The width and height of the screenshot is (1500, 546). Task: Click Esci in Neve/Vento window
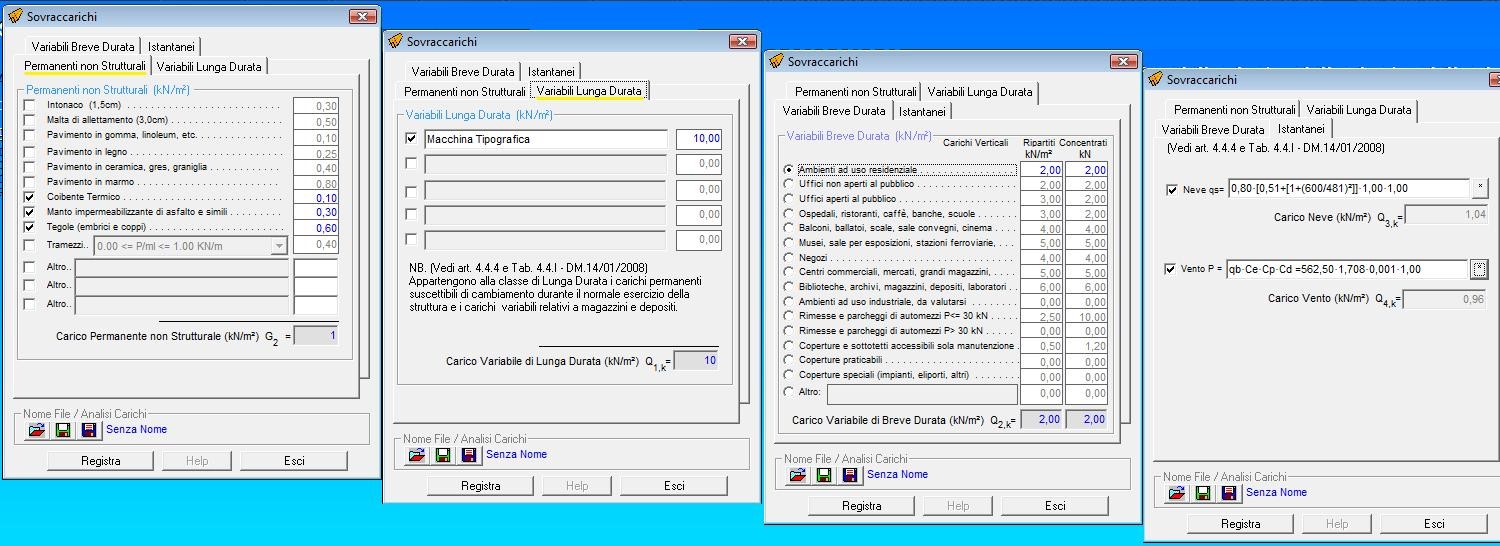[1434, 524]
